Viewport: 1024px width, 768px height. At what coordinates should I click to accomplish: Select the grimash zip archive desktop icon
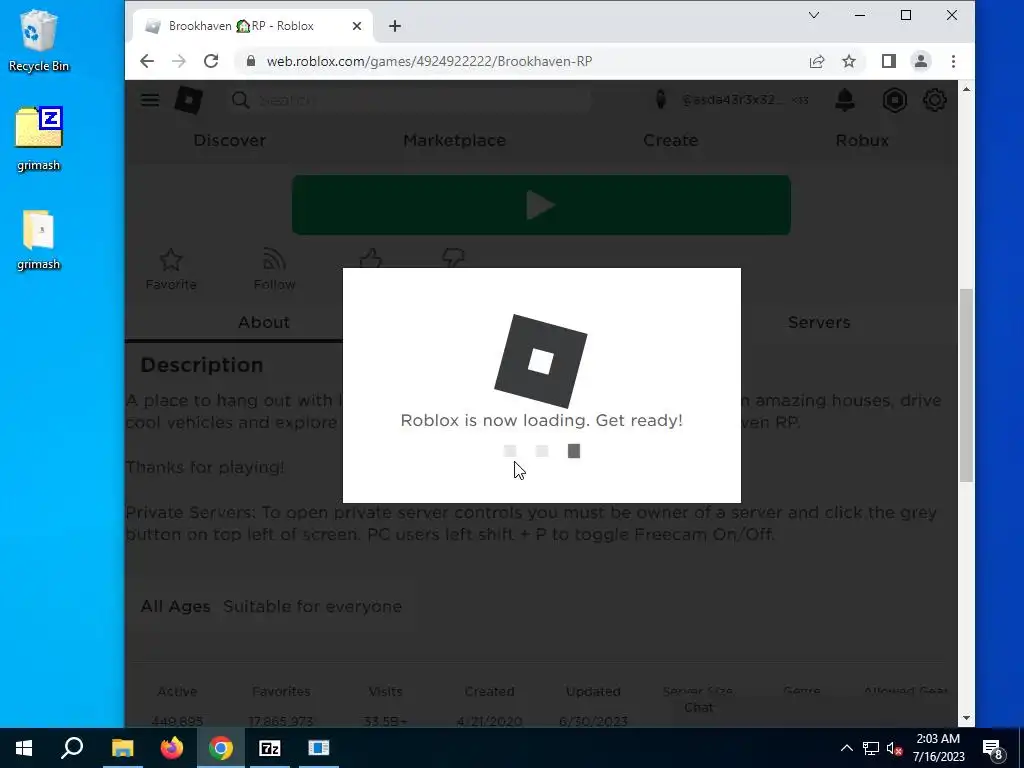pos(39,138)
